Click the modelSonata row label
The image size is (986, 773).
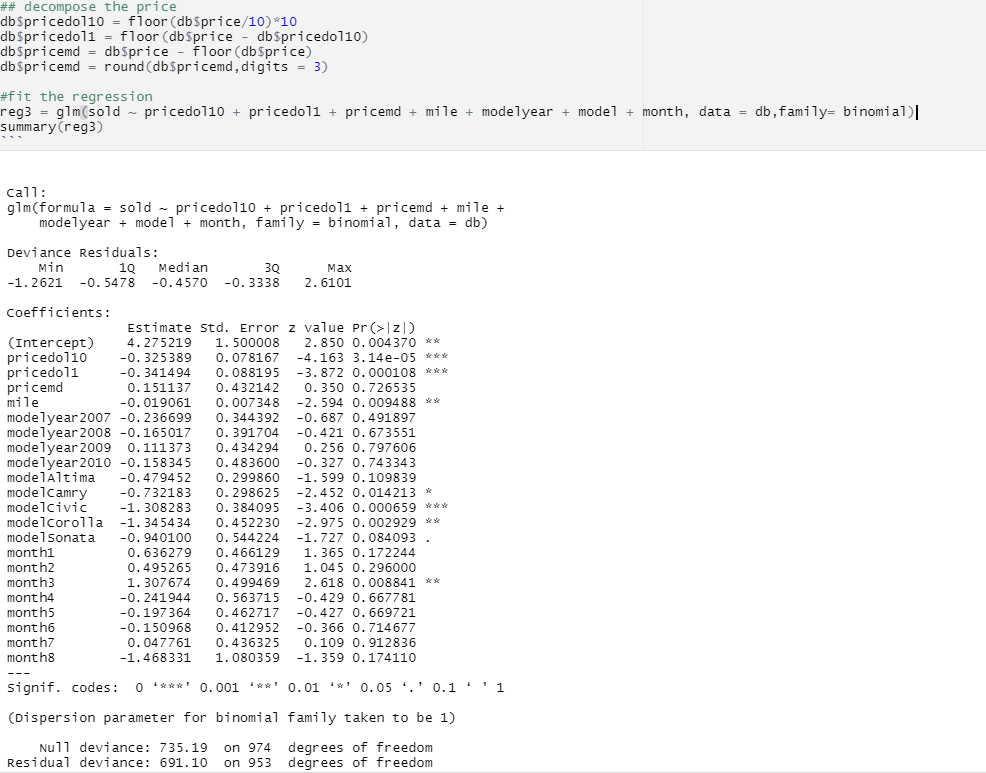(x=50, y=538)
